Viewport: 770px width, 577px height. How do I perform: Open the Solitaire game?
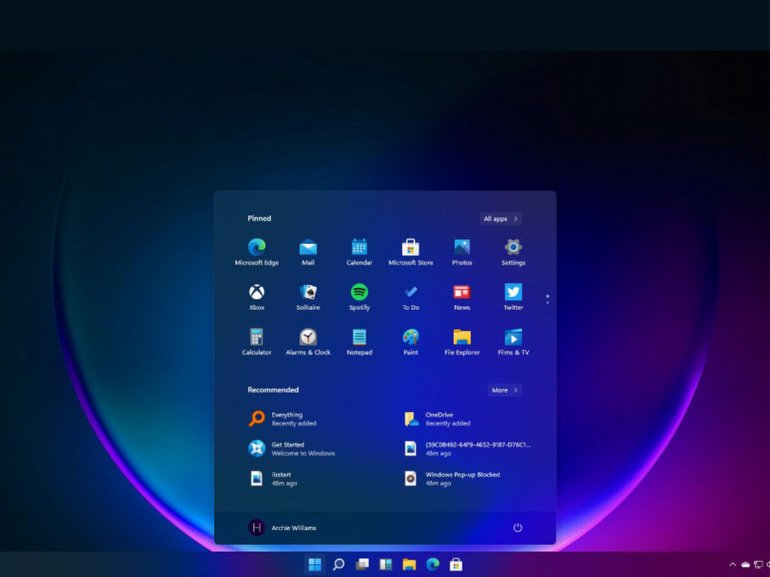pyautogui.click(x=308, y=297)
